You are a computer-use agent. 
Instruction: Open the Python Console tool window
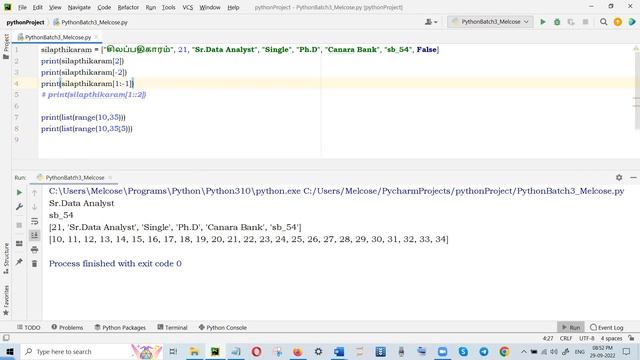tap(222, 327)
